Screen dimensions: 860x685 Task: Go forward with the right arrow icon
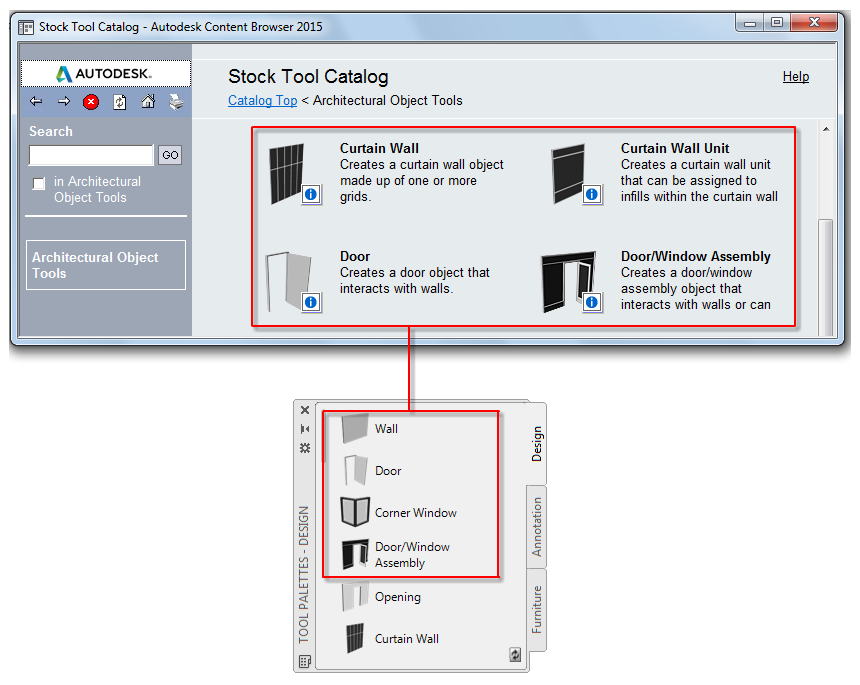64,101
